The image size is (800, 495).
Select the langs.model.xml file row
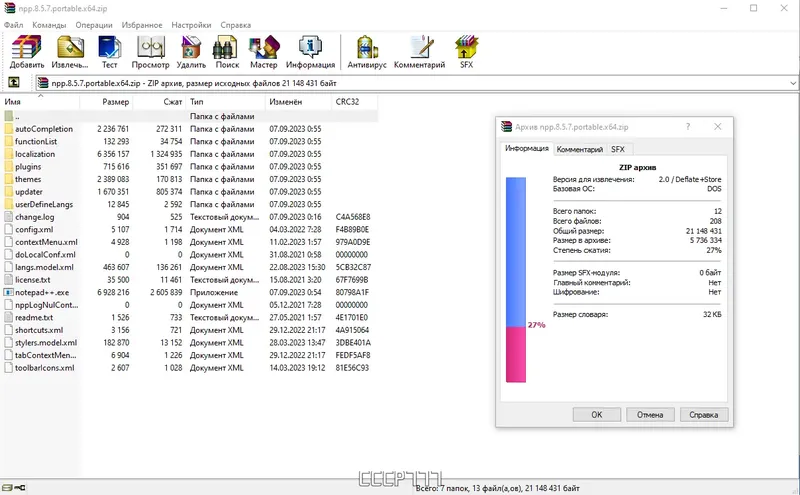[190, 267]
